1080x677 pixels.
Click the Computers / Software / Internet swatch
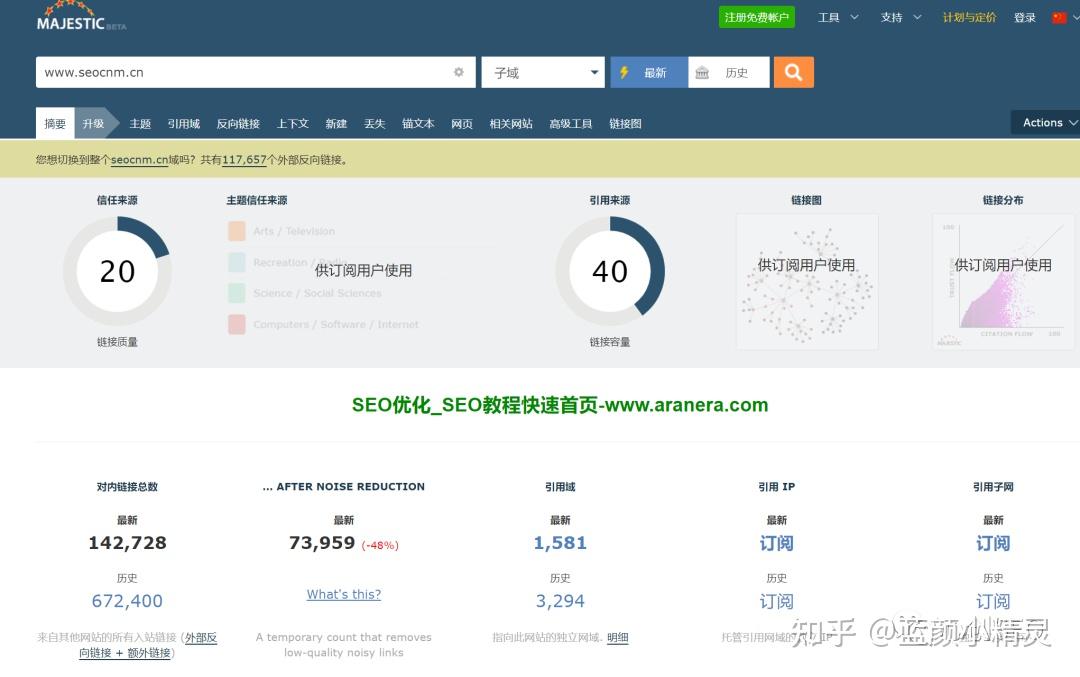[237, 324]
